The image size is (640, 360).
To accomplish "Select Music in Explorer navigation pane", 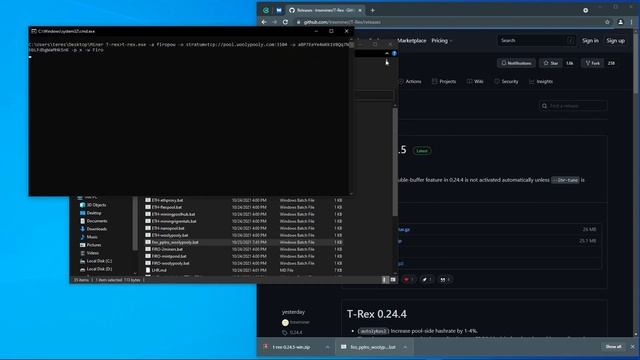I will point(89,237).
